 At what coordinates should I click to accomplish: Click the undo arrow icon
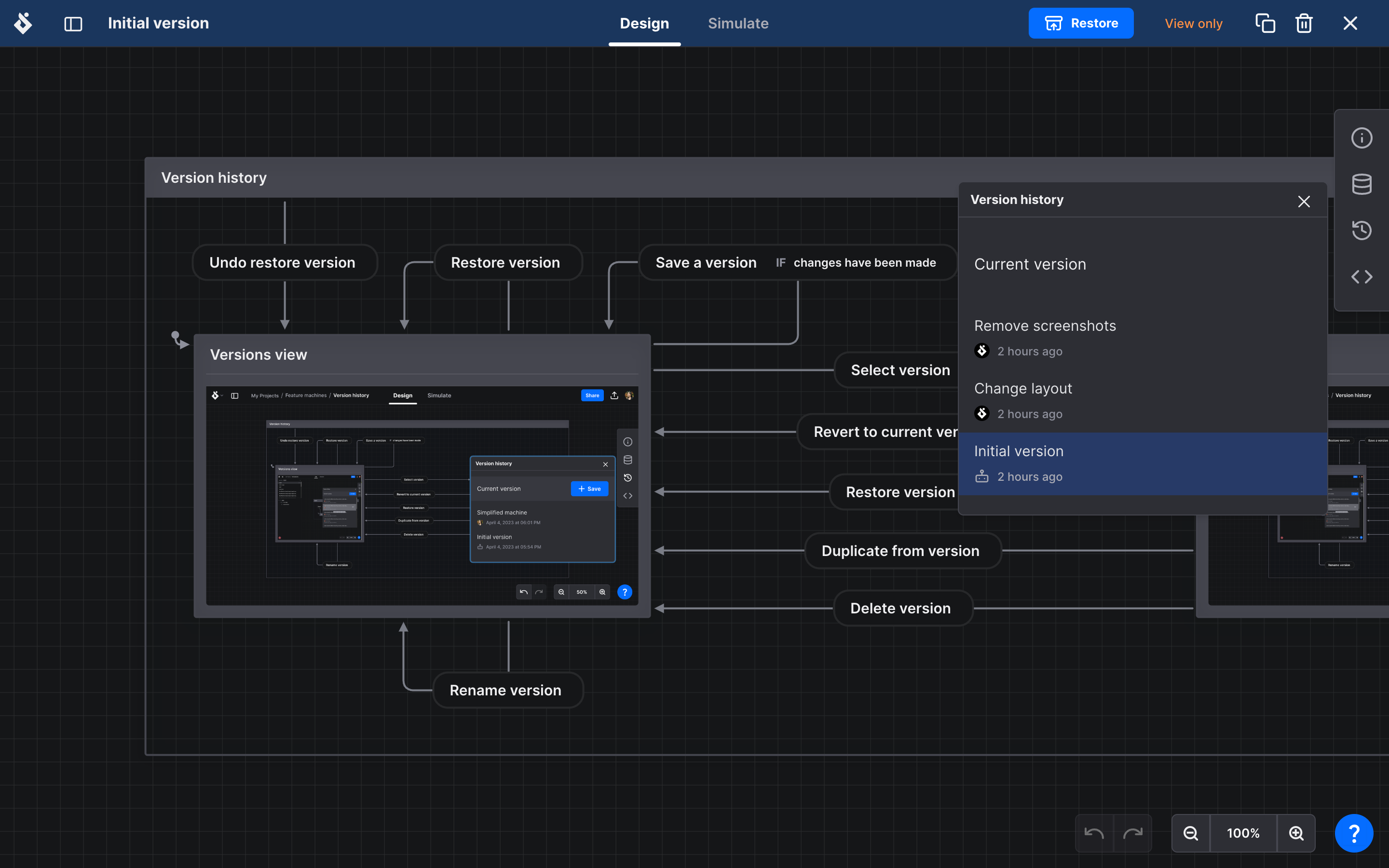tap(1093, 833)
